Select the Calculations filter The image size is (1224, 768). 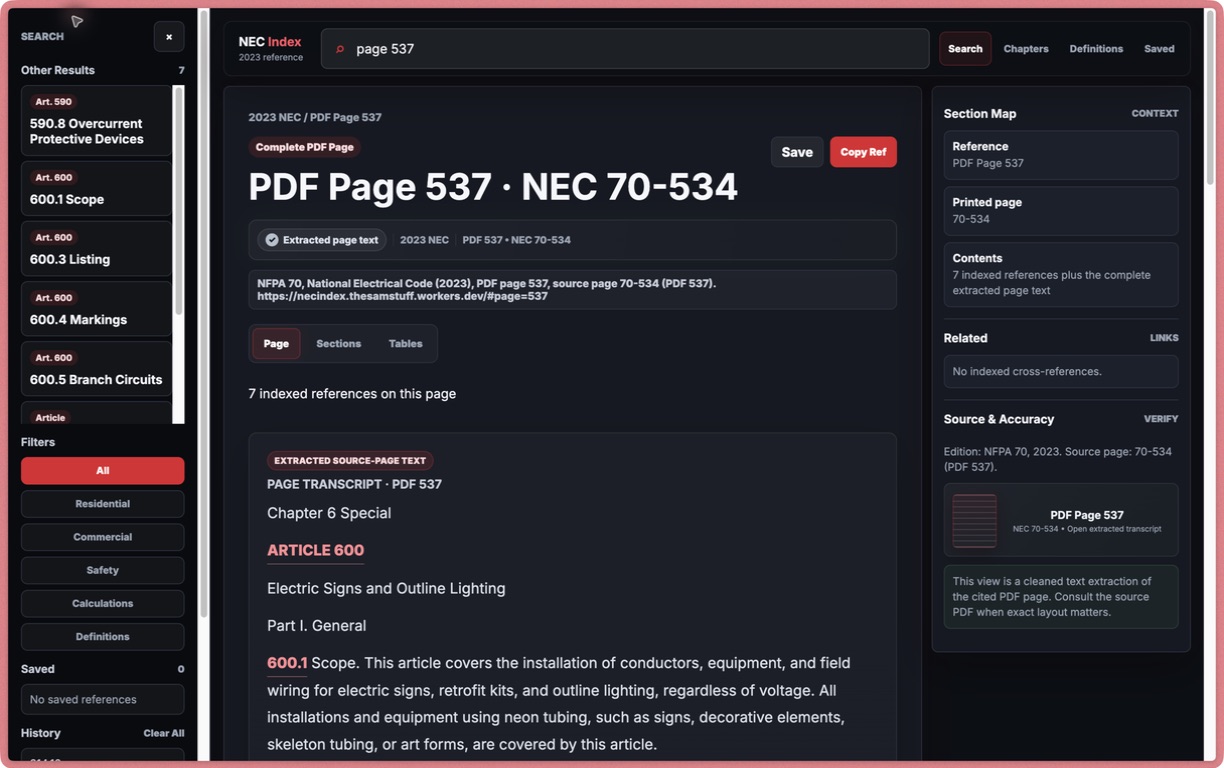103,604
